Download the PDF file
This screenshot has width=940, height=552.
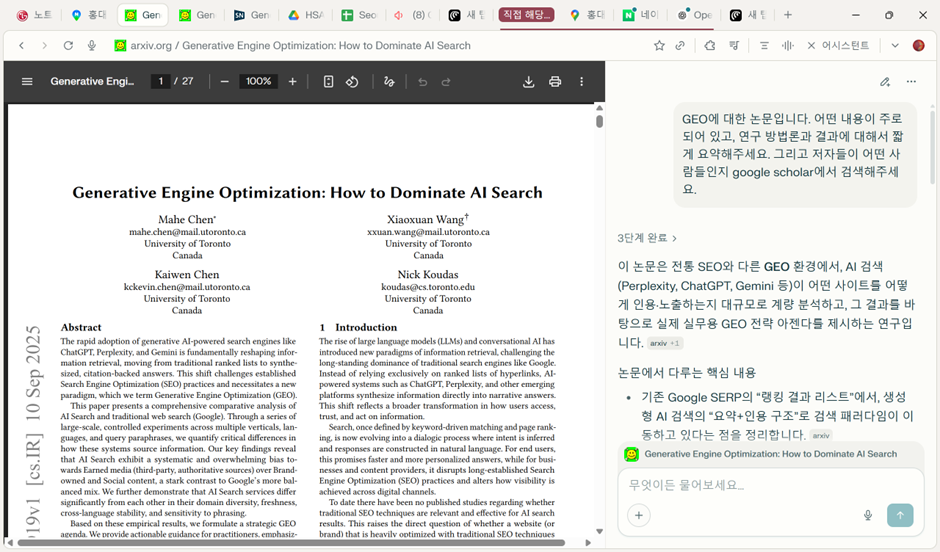click(528, 82)
